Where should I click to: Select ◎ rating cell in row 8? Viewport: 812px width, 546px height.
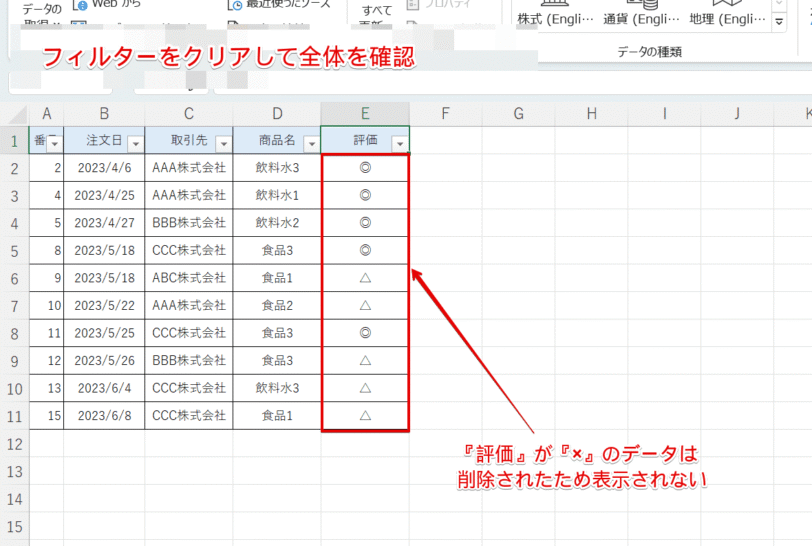[365, 333]
